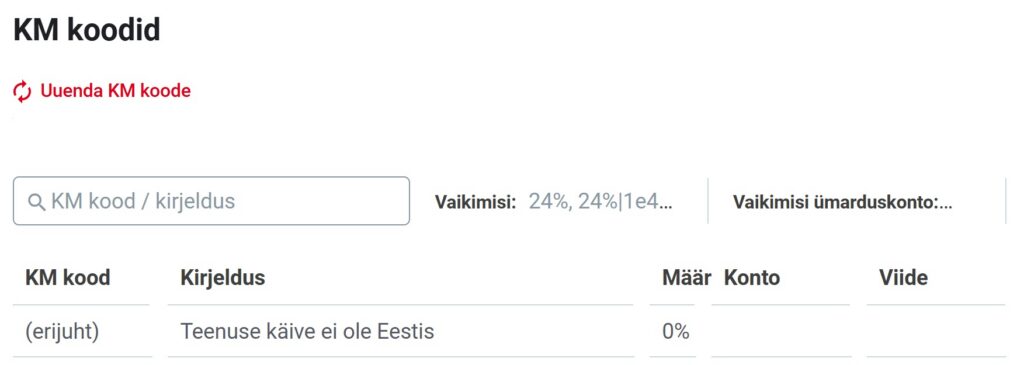Image resolution: width=1024 pixels, height=365 pixels.
Task: Click the ellipsis after Vaikimisi ümarduskonto
Action: click(945, 203)
